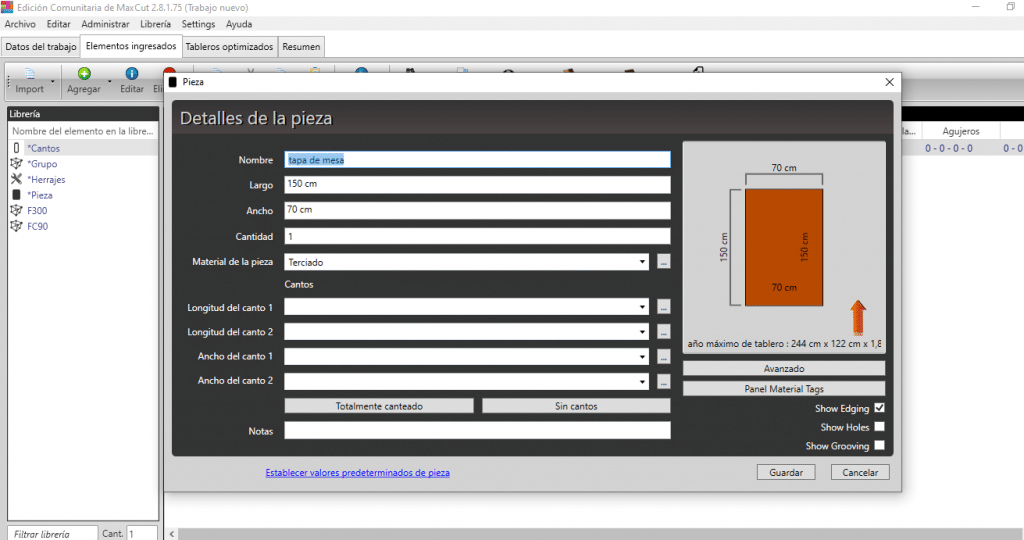Select *Cantos in the library list
Image resolution: width=1024 pixels, height=540 pixels.
click(x=43, y=148)
